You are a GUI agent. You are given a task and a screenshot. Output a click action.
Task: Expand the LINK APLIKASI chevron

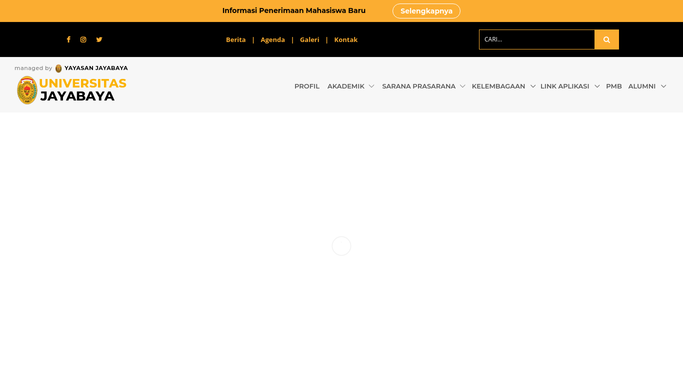[597, 86]
